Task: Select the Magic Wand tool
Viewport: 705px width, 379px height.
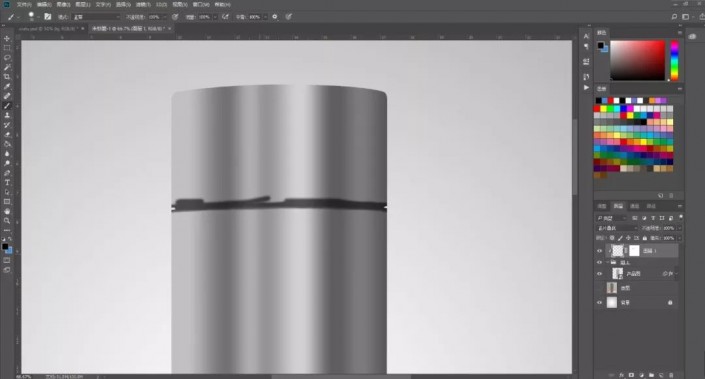Action: coord(7,67)
